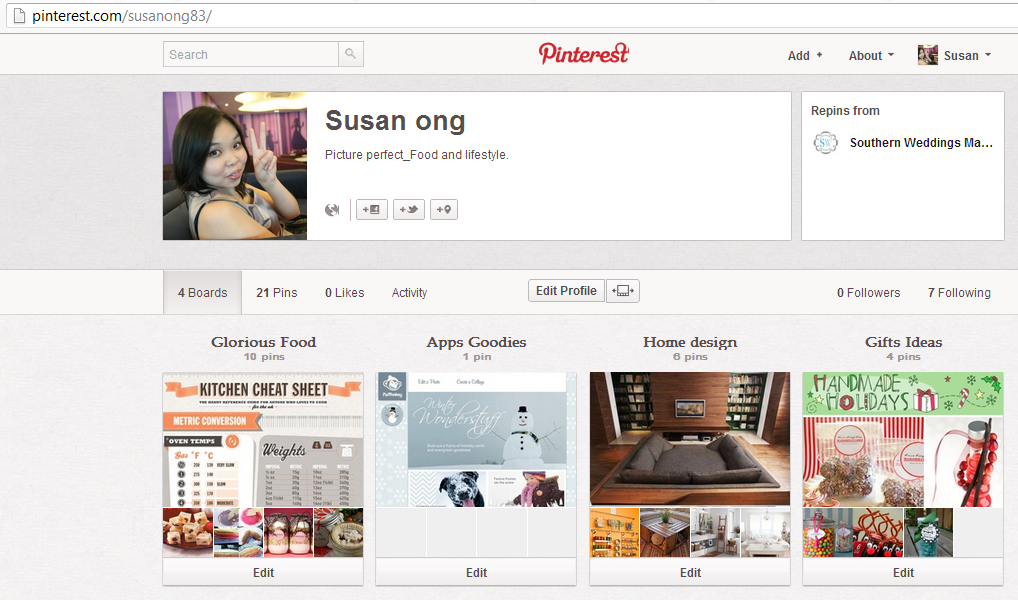Screen dimensions: 1018x600
Task: Open the Pinterest logo home link
Action: tap(584, 53)
